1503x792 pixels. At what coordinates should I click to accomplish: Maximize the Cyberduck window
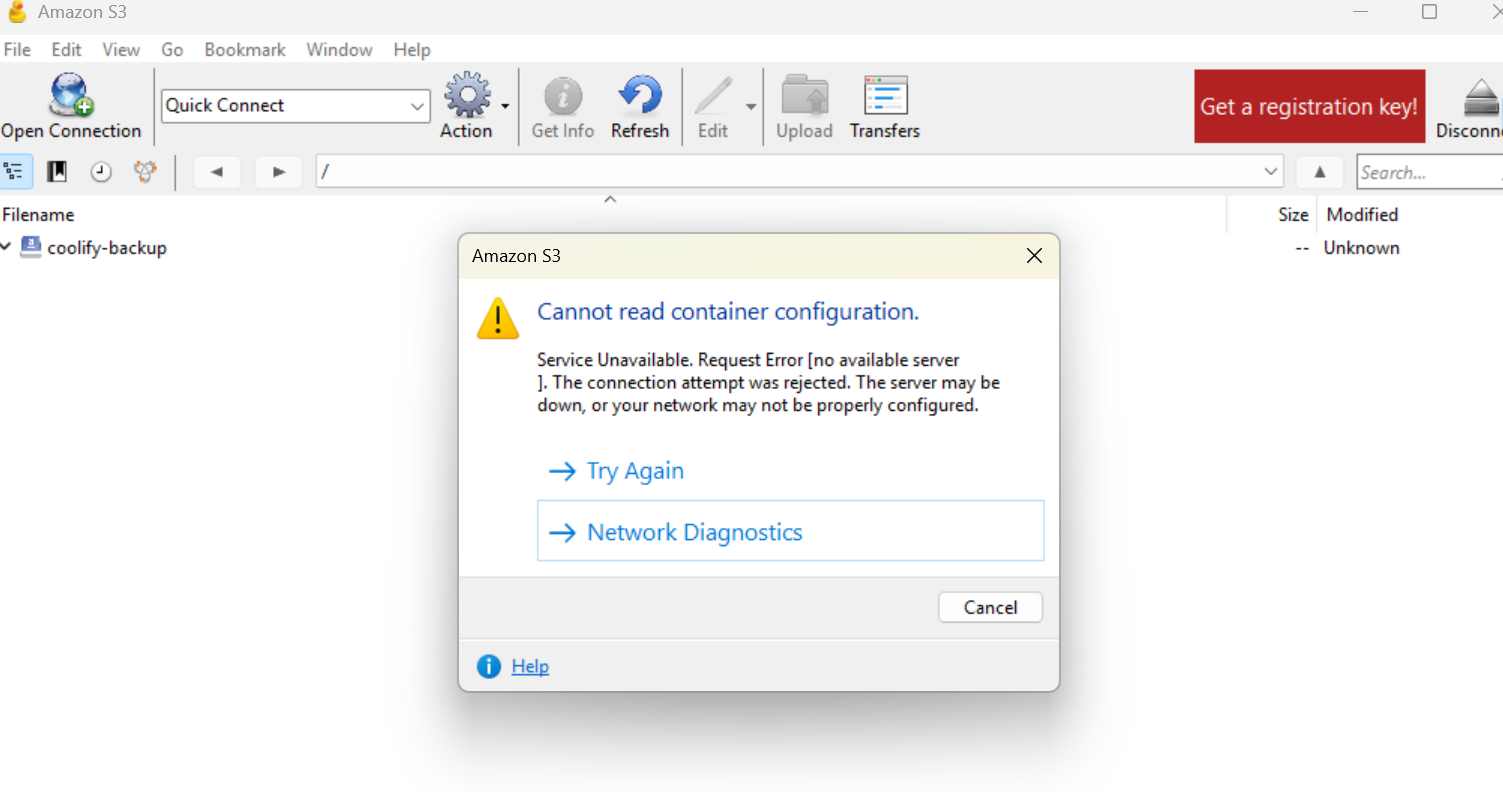(x=1429, y=12)
